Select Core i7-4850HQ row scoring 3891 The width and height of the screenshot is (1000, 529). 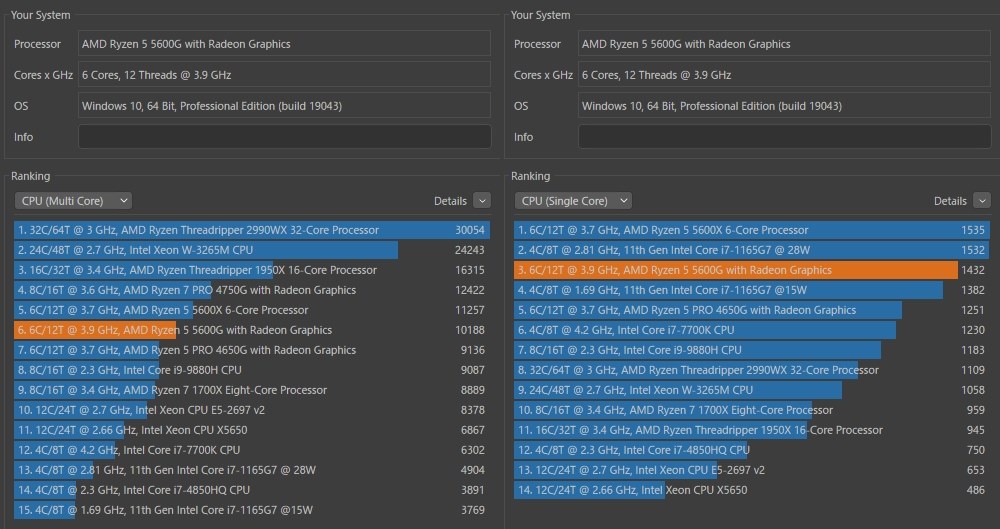coord(252,490)
